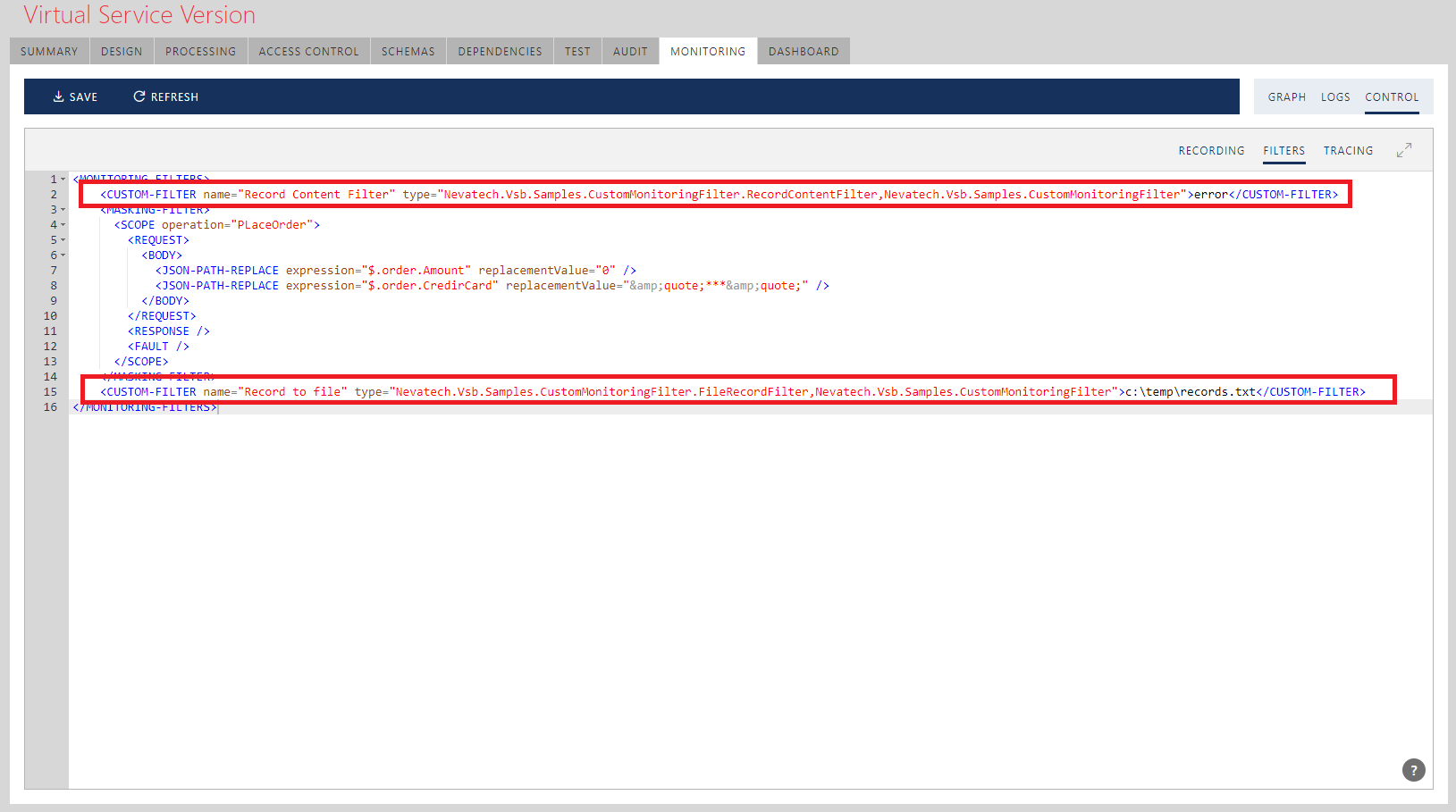Collapse the MASKING-FILTER fold arrow on line 3
This screenshot has width=1456, height=812.
pyautogui.click(x=63, y=210)
